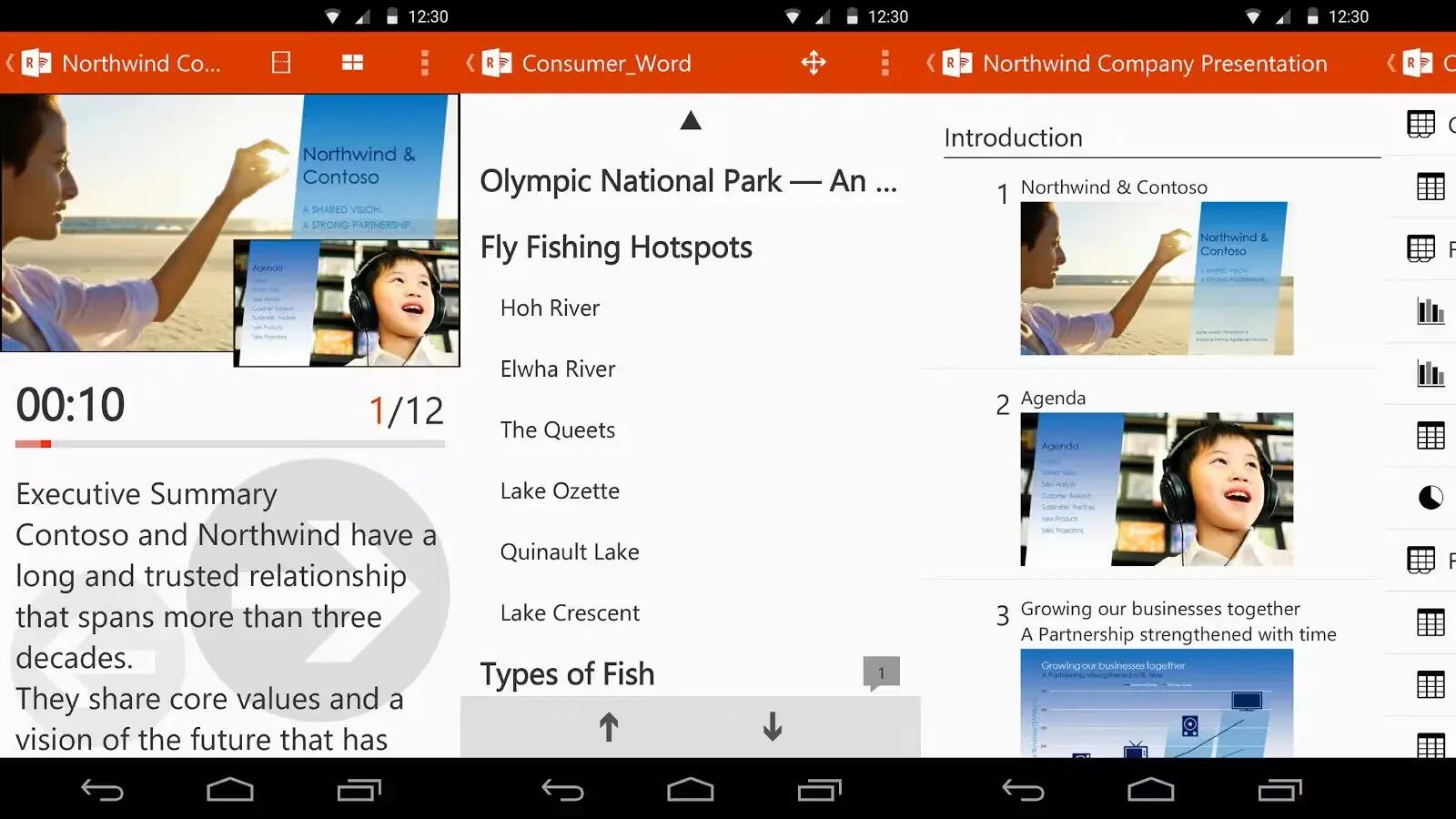Tap Android back button under the presenter notes screen
Viewport: 1456px width, 819px height.
click(102, 790)
